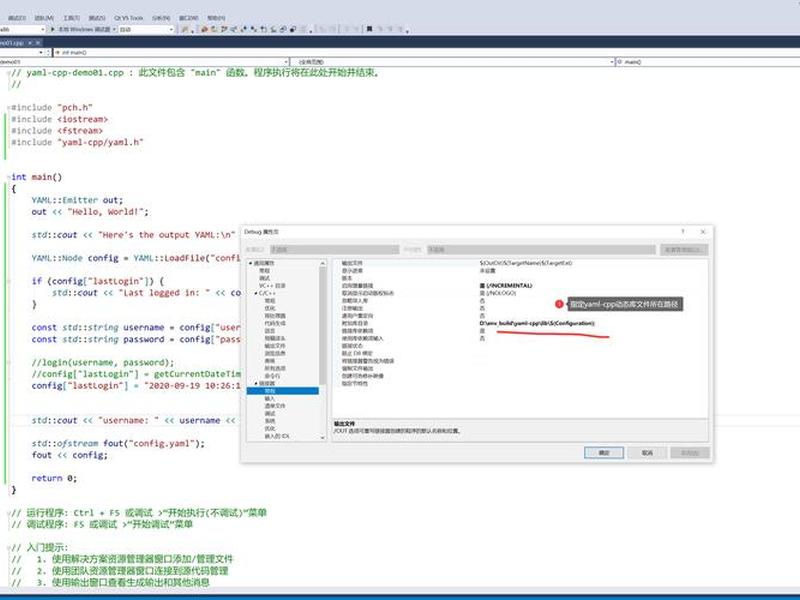
Task: Open the main() member navigation dropdown
Action: click(x=708, y=62)
